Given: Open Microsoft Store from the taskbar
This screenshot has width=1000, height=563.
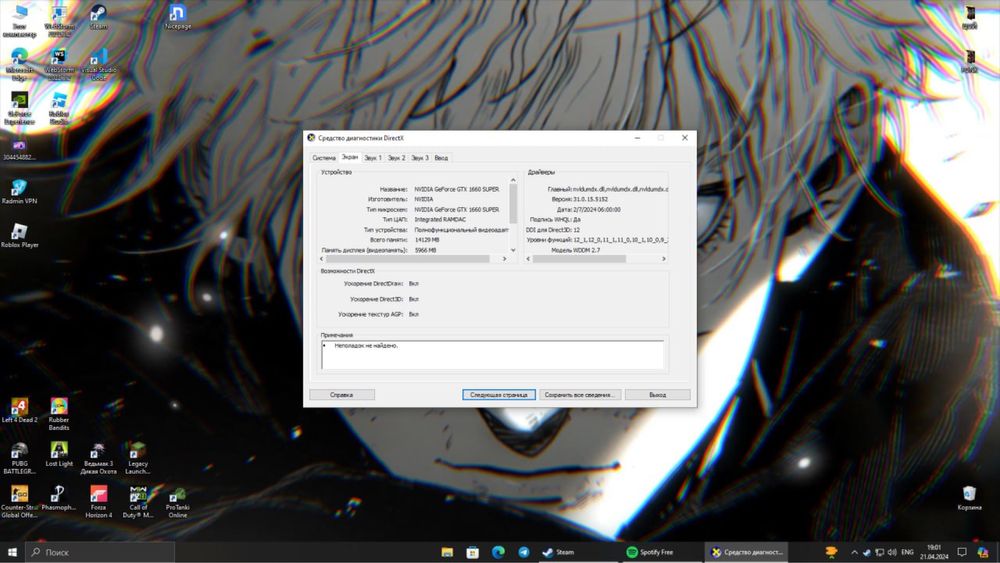Looking at the screenshot, I should pyautogui.click(x=473, y=552).
